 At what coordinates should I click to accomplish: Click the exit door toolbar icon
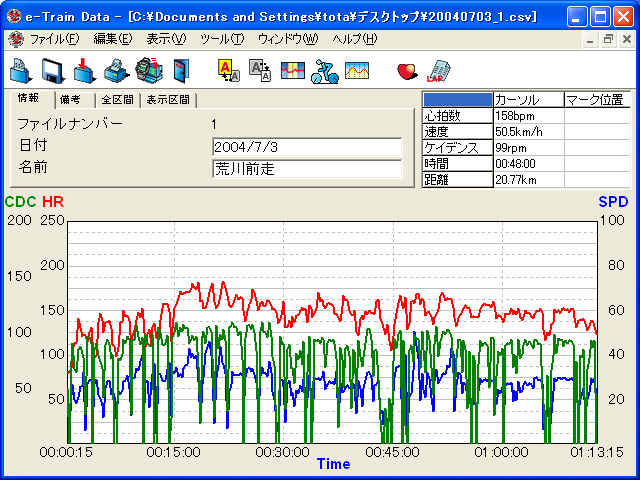coord(180,70)
